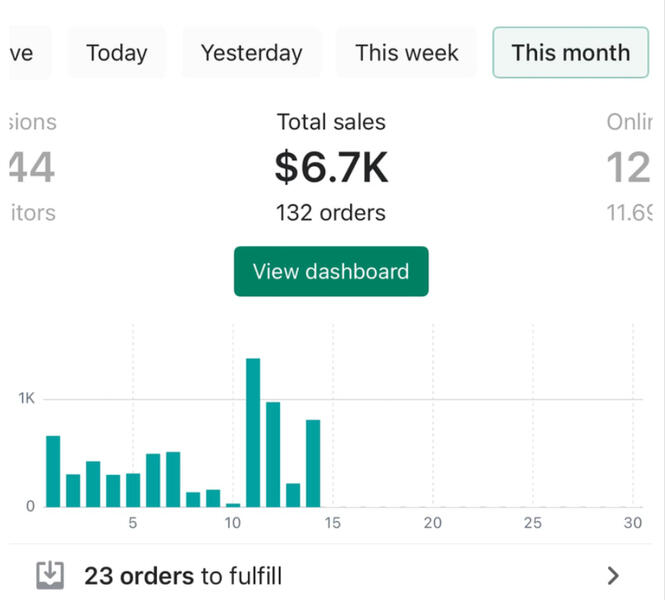Tap the 132 orders label

[x=331, y=213]
